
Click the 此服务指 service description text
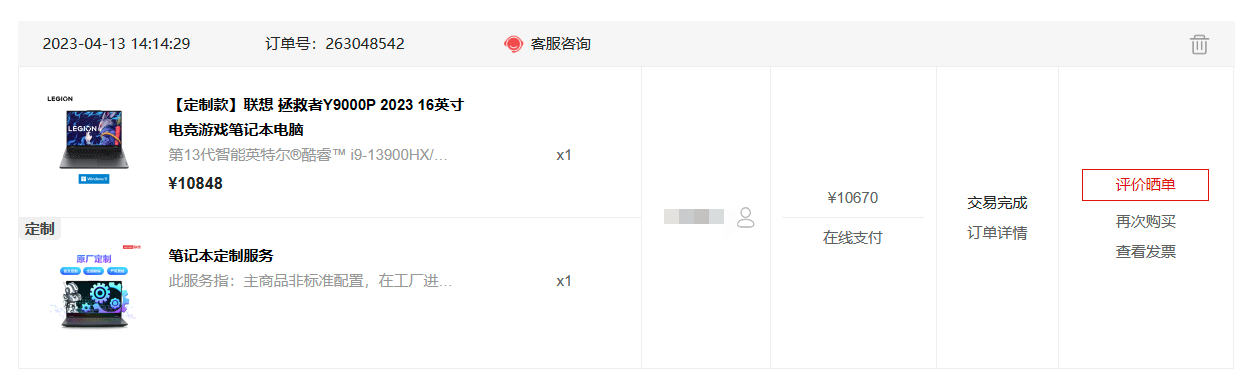310,281
